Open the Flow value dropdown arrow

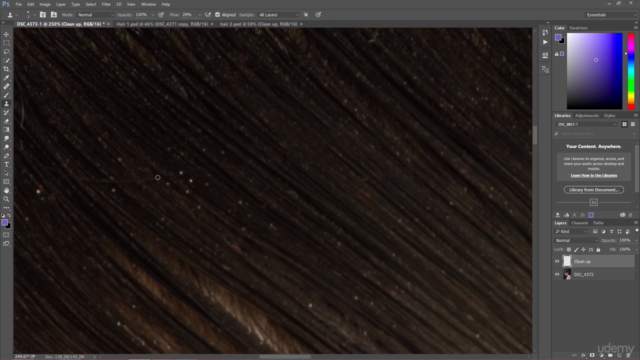(x=199, y=15)
